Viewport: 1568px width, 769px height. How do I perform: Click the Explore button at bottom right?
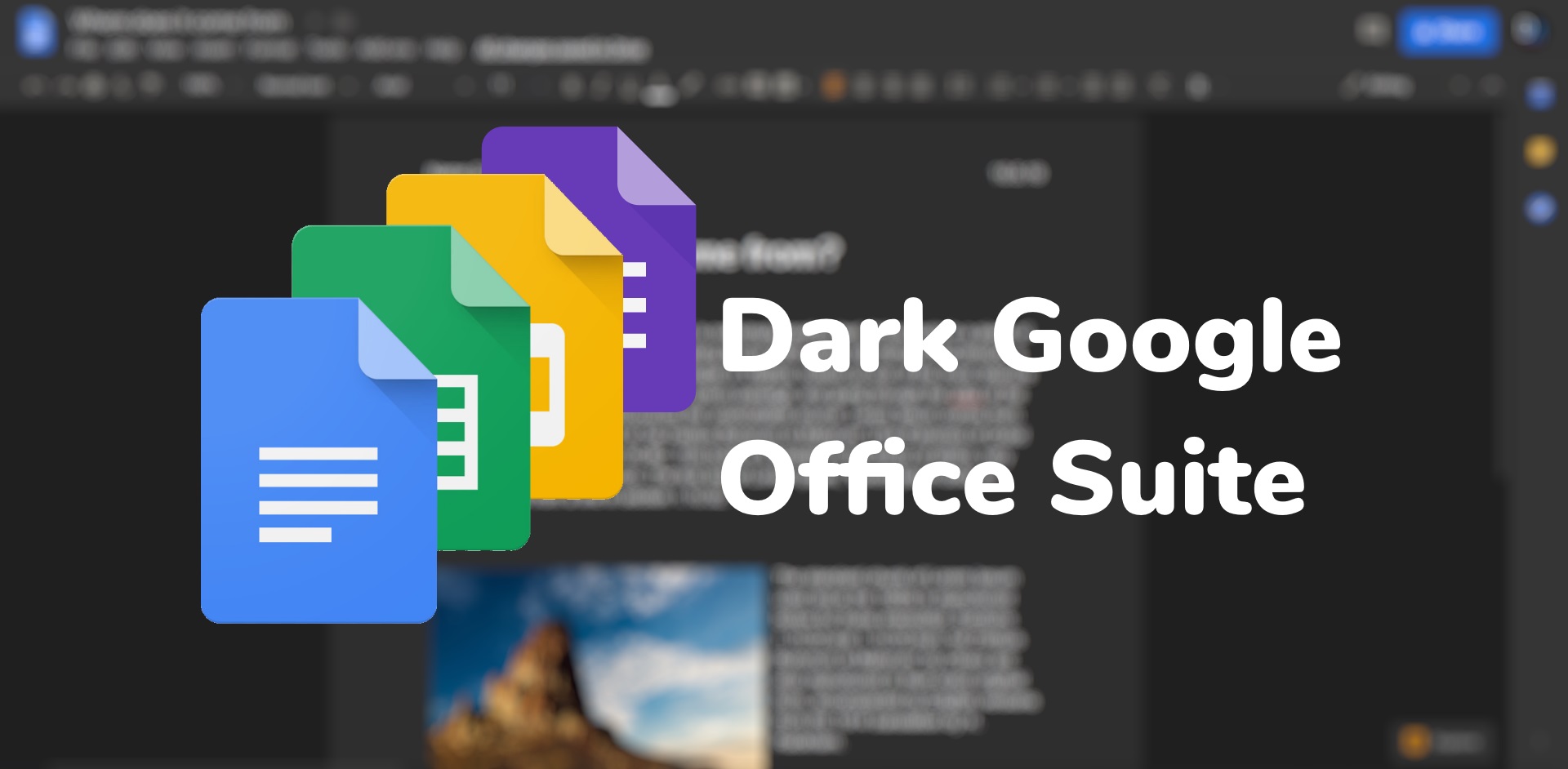pos(1443,741)
